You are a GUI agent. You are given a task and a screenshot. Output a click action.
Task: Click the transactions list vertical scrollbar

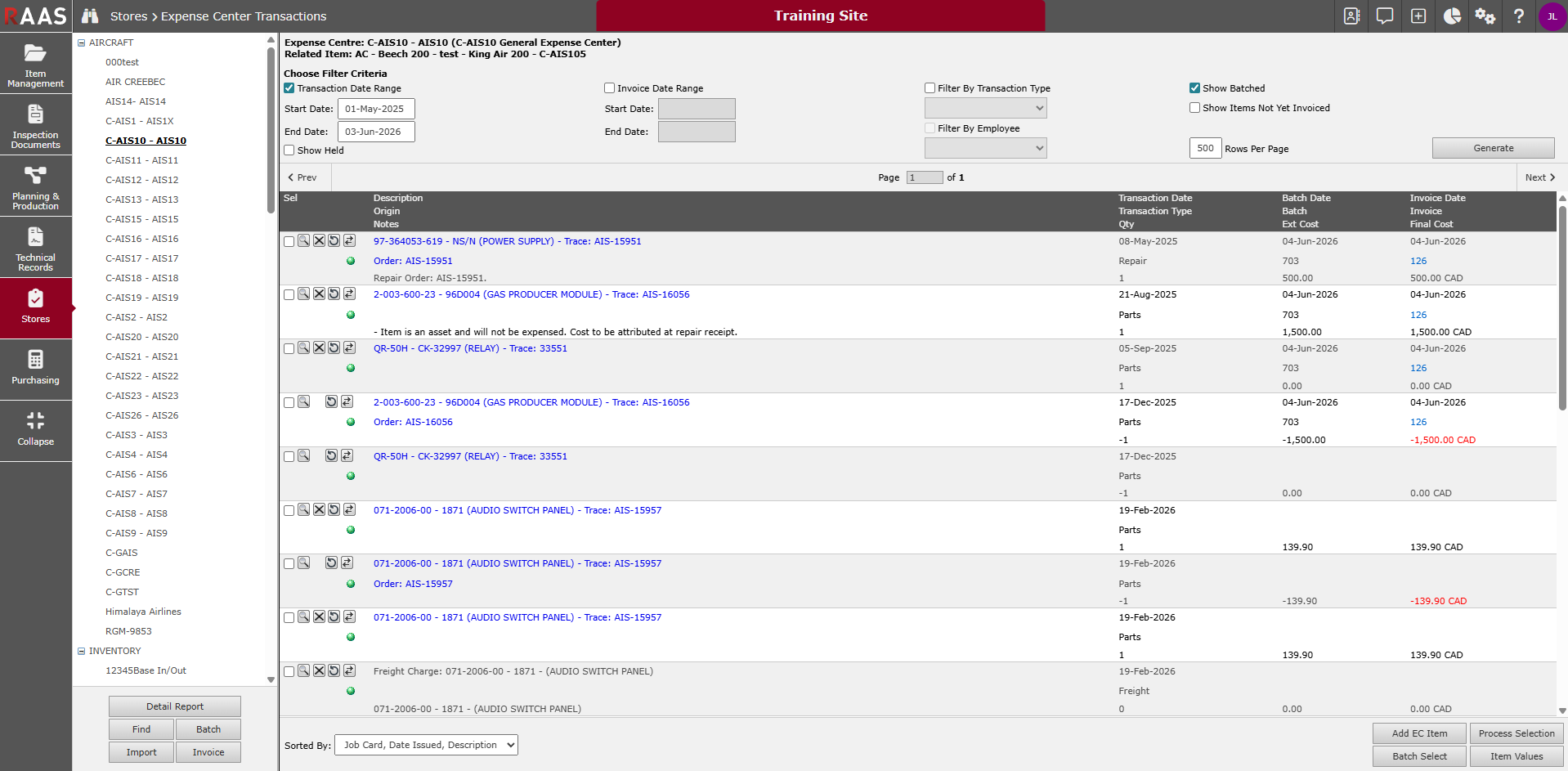pos(1562,307)
